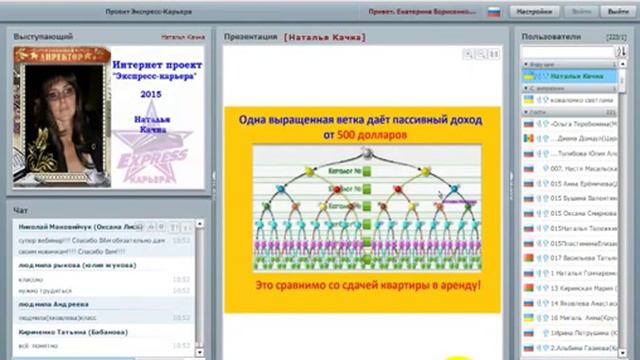Click increase chat font size icon
This screenshot has width=640, height=360.
tap(174, 227)
